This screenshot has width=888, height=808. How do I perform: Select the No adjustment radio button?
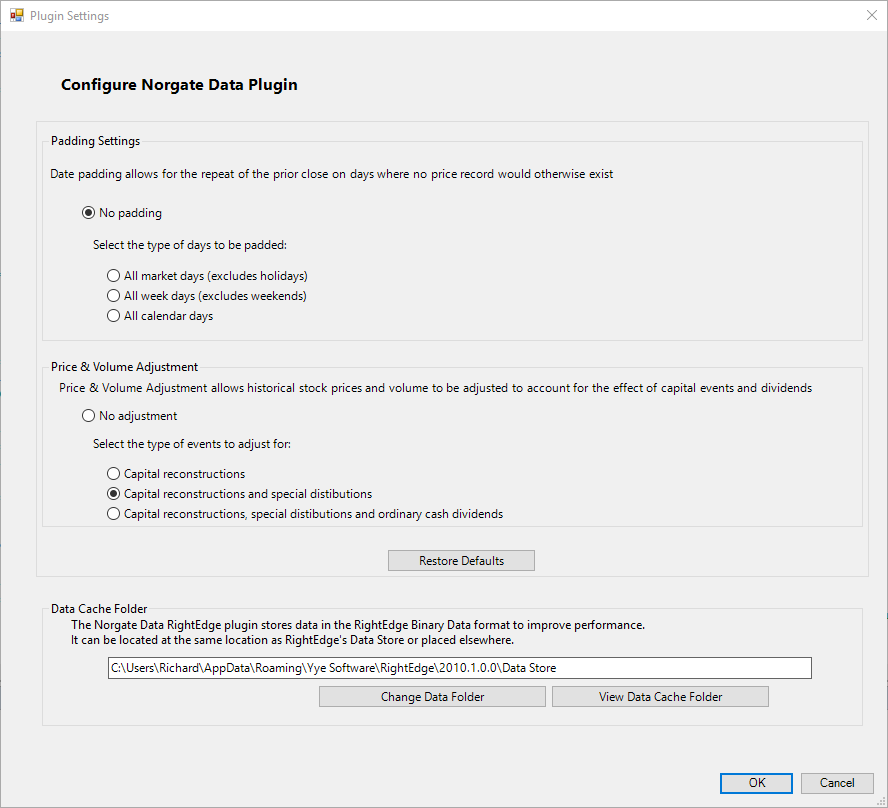click(x=130, y=416)
